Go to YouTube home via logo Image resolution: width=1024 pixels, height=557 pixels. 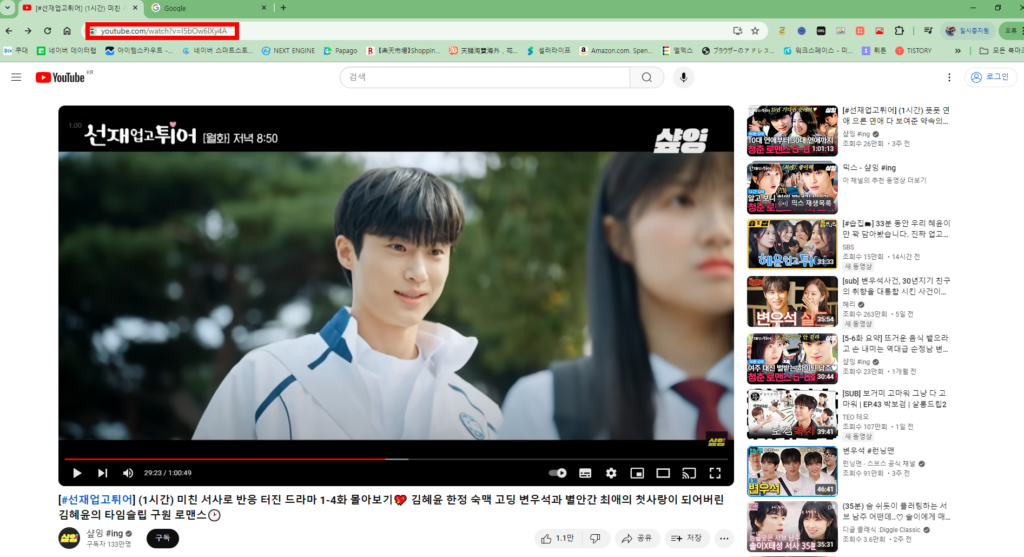pyautogui.click(x=63, y=77)
